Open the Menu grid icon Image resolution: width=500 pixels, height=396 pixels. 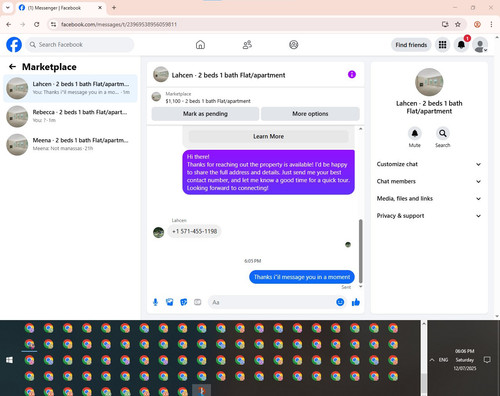442,45
